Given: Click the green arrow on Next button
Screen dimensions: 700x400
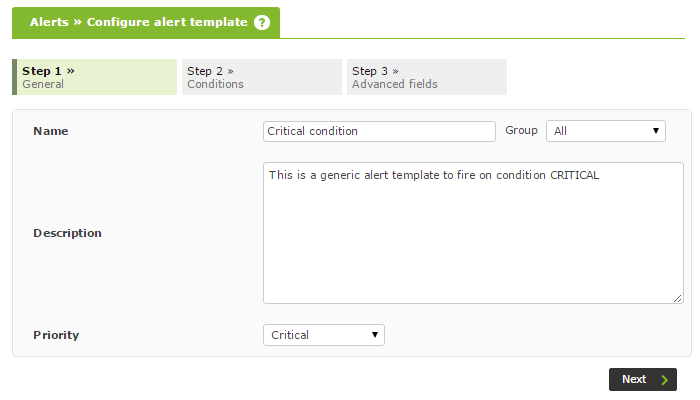Looking at the screenshot, I should click(664, 380).
